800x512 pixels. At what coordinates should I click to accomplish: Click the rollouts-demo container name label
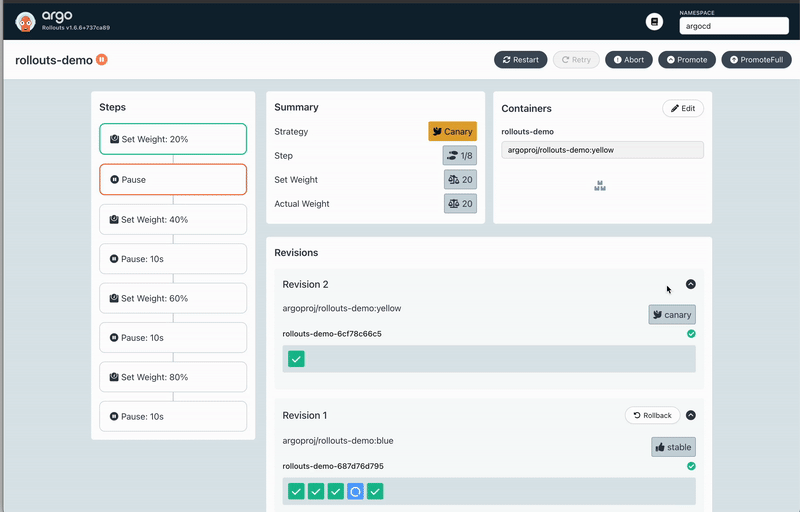[x=527, y=132]
